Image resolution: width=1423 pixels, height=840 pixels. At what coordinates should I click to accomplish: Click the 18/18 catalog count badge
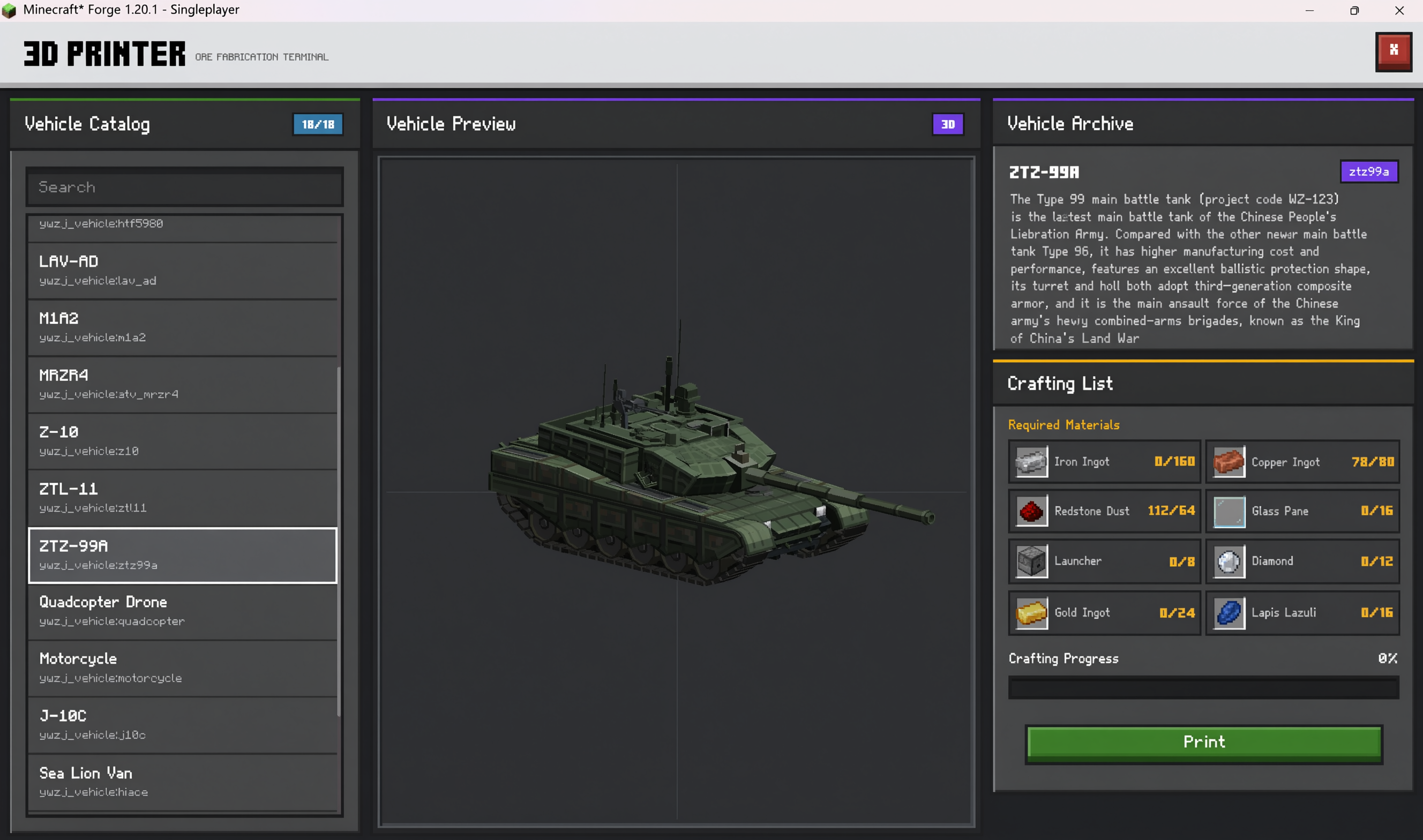(318, 124)
